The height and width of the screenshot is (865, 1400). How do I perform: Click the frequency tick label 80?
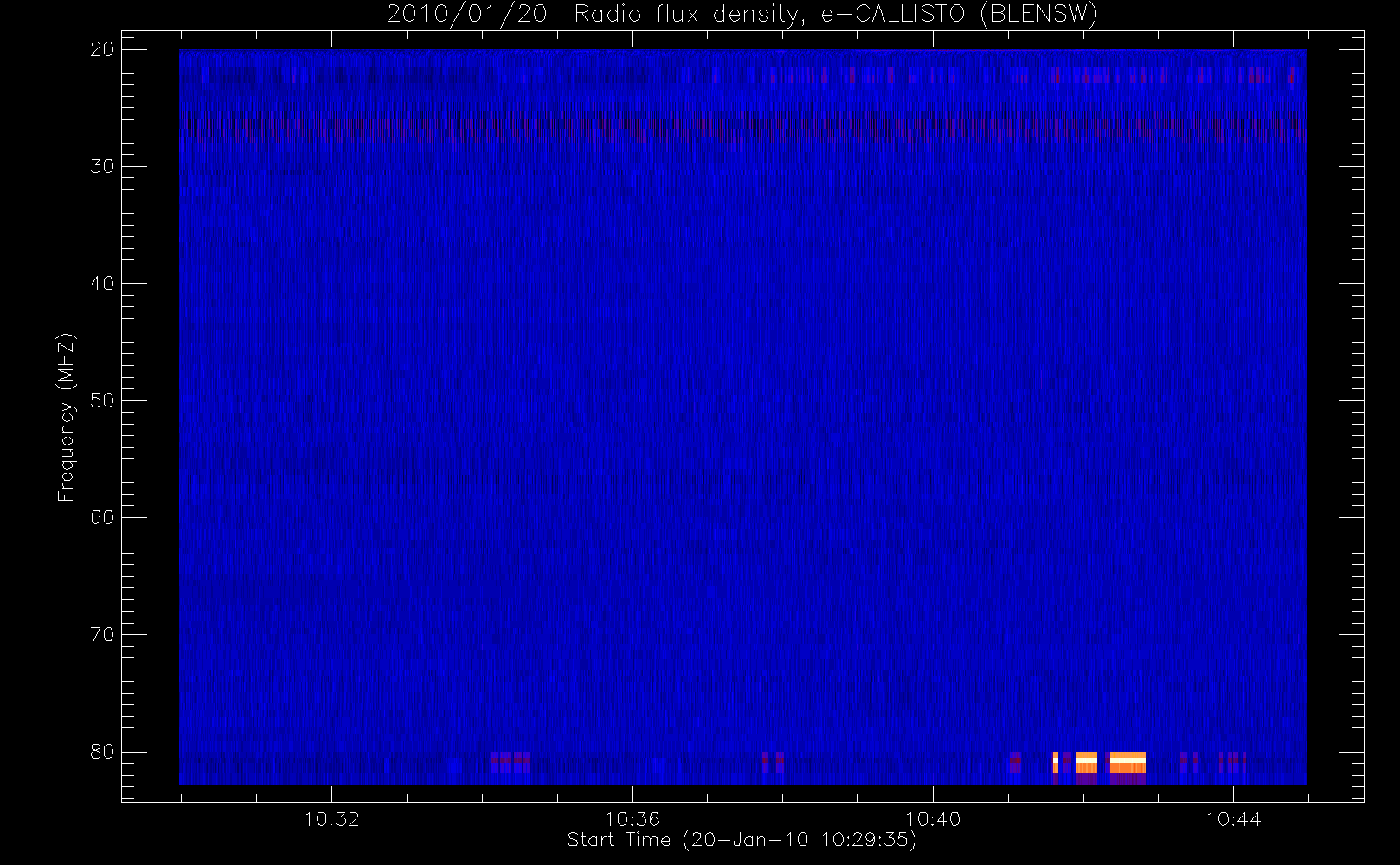[x=102, y=751]
